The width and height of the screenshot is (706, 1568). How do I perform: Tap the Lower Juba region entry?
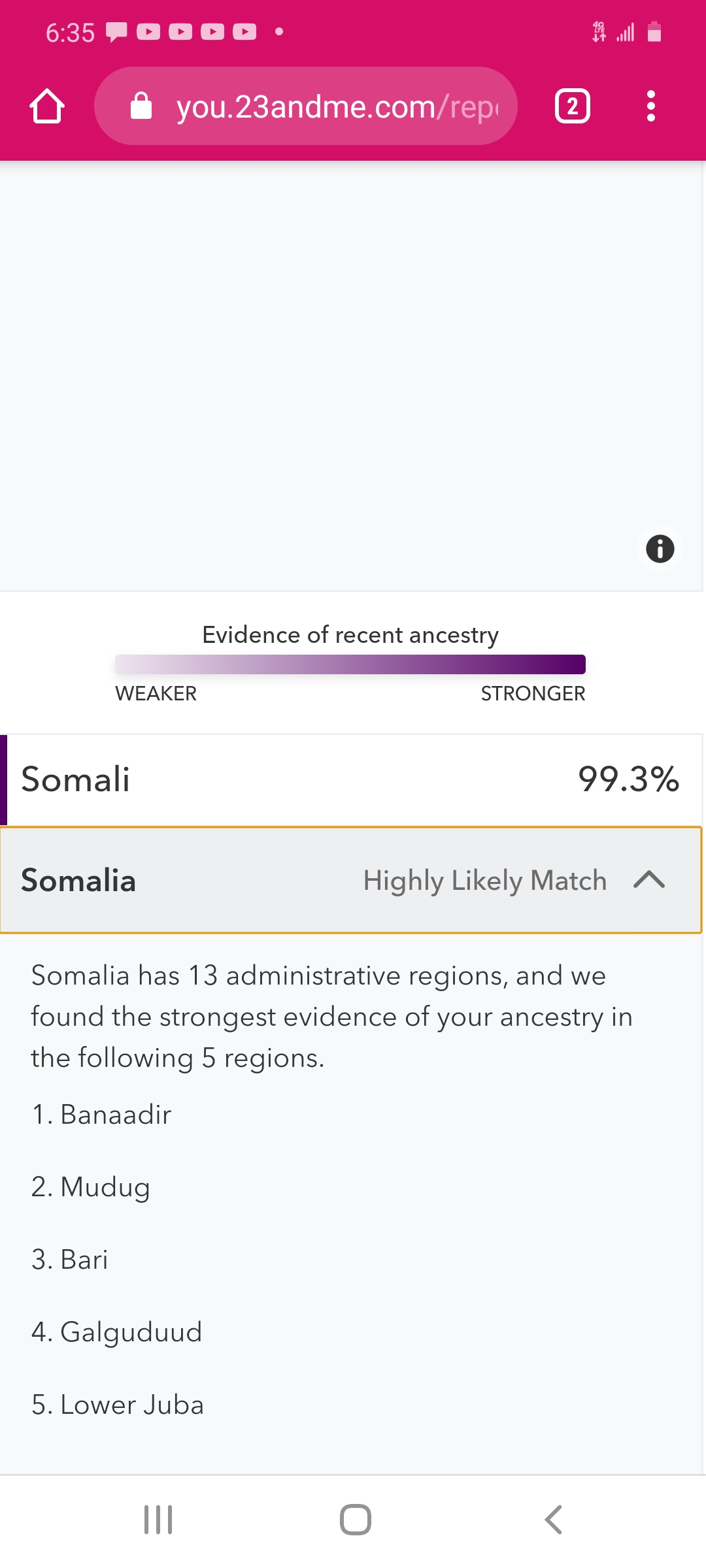(118, 1405)
